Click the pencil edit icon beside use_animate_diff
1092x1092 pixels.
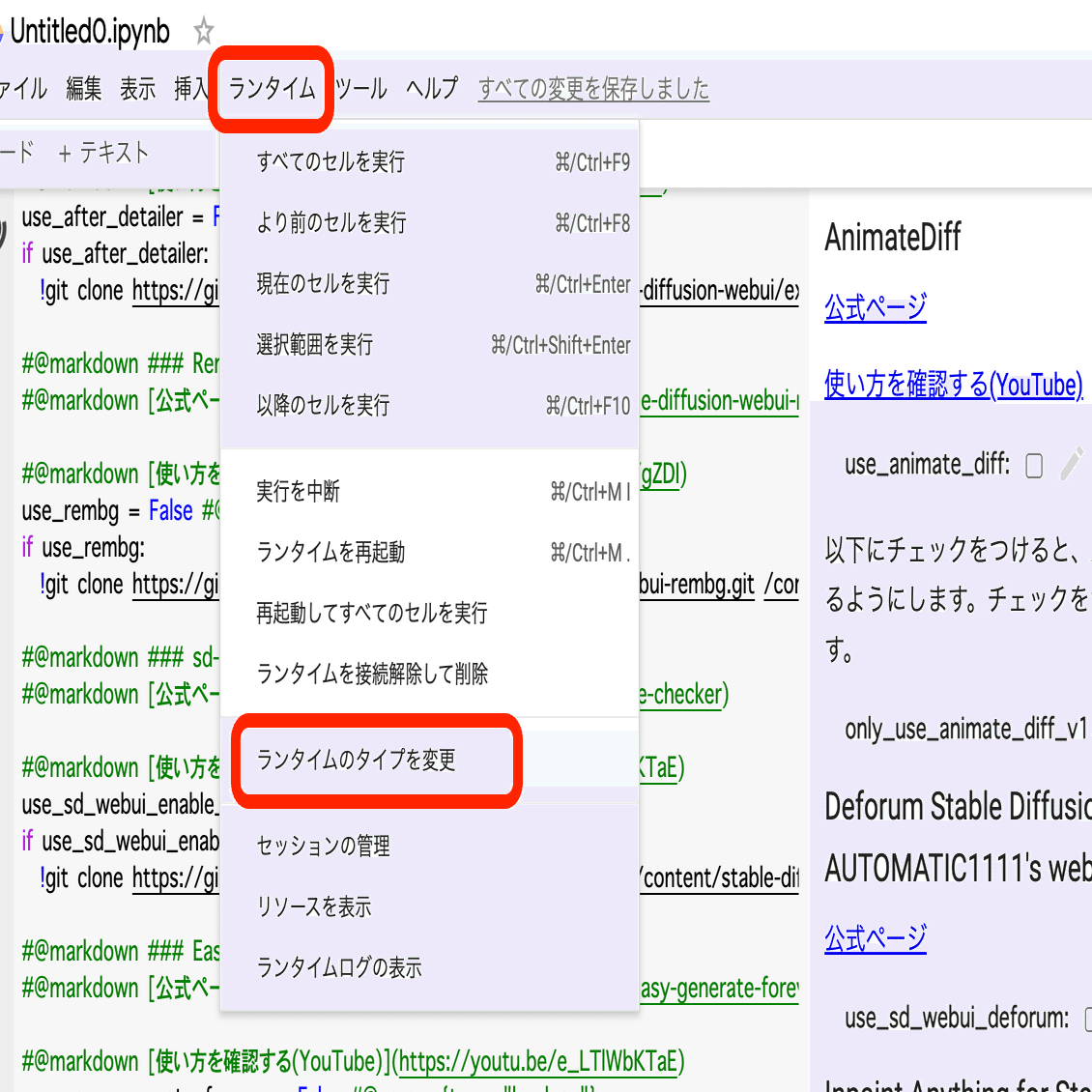click(1072, 464)
